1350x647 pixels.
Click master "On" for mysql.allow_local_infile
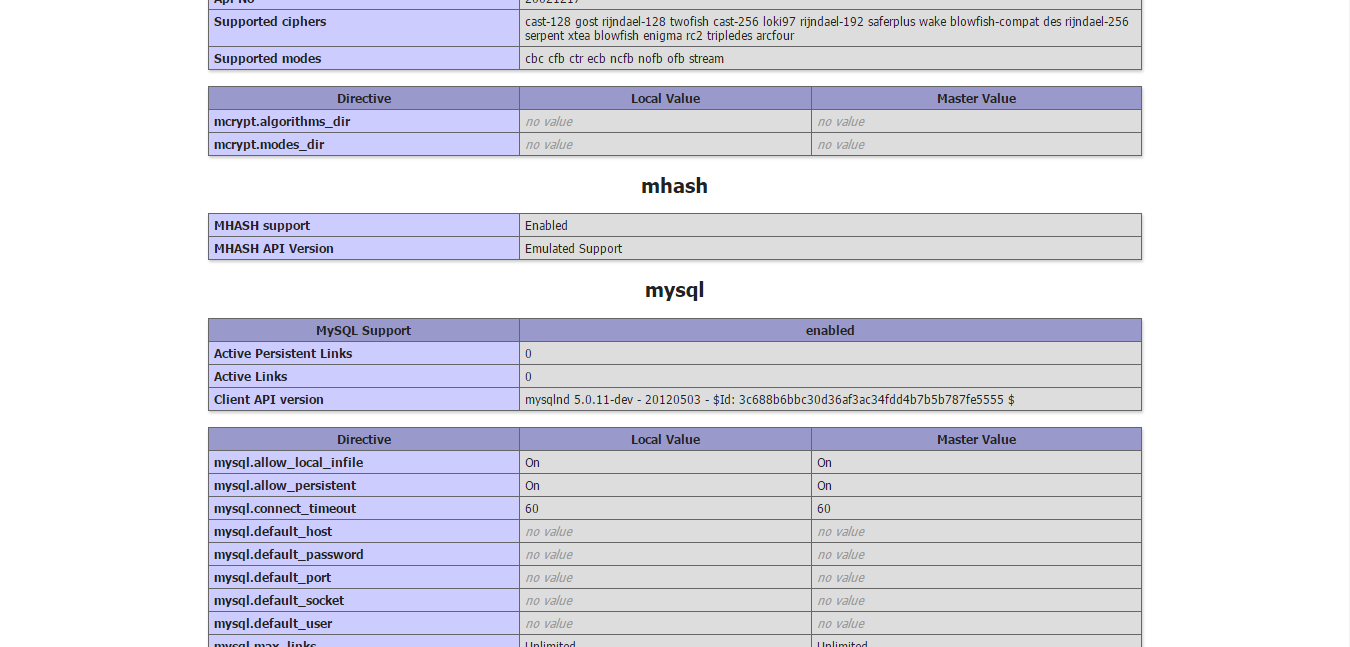(x=824, y=462)
